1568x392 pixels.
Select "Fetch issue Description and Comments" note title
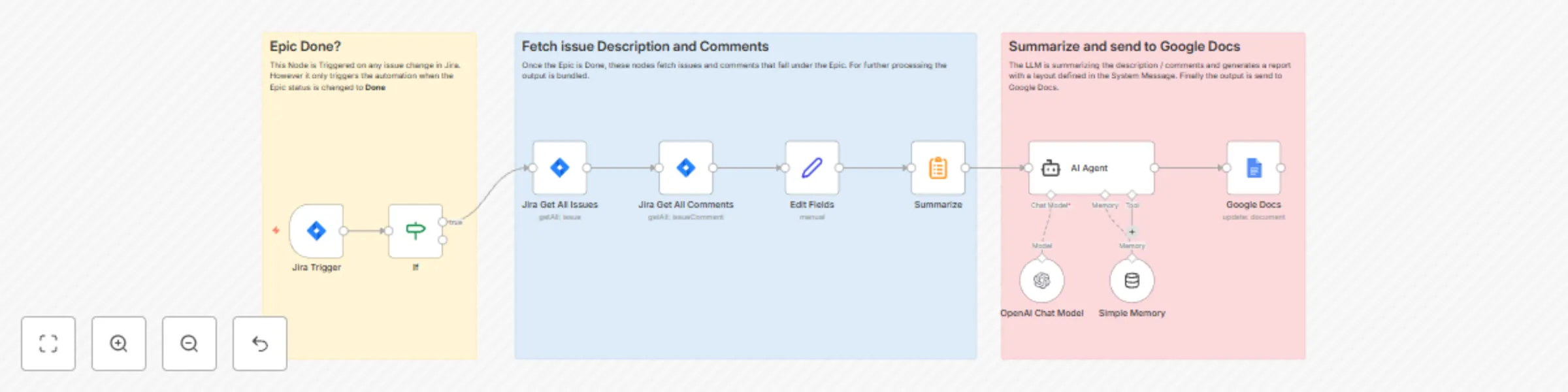pyautogui.click(x=645, y=46)
